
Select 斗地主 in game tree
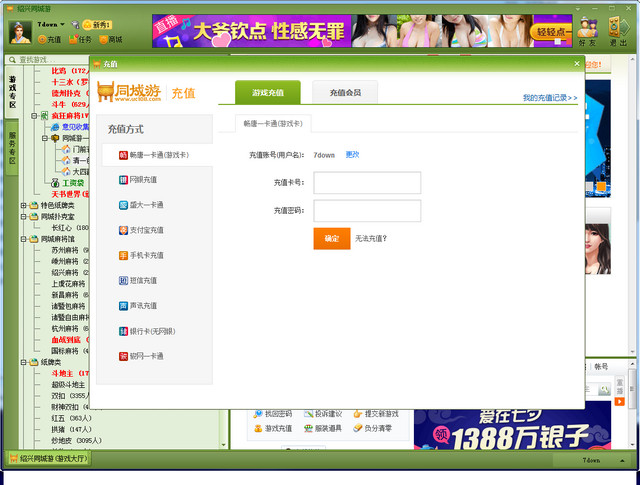pyautogui.click(x=70, y=373)
